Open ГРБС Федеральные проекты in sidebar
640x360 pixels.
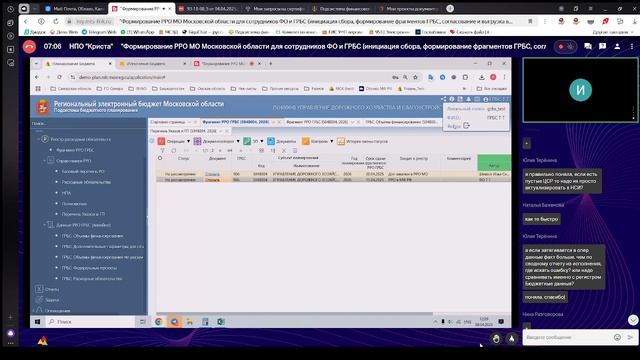[89, 268]
